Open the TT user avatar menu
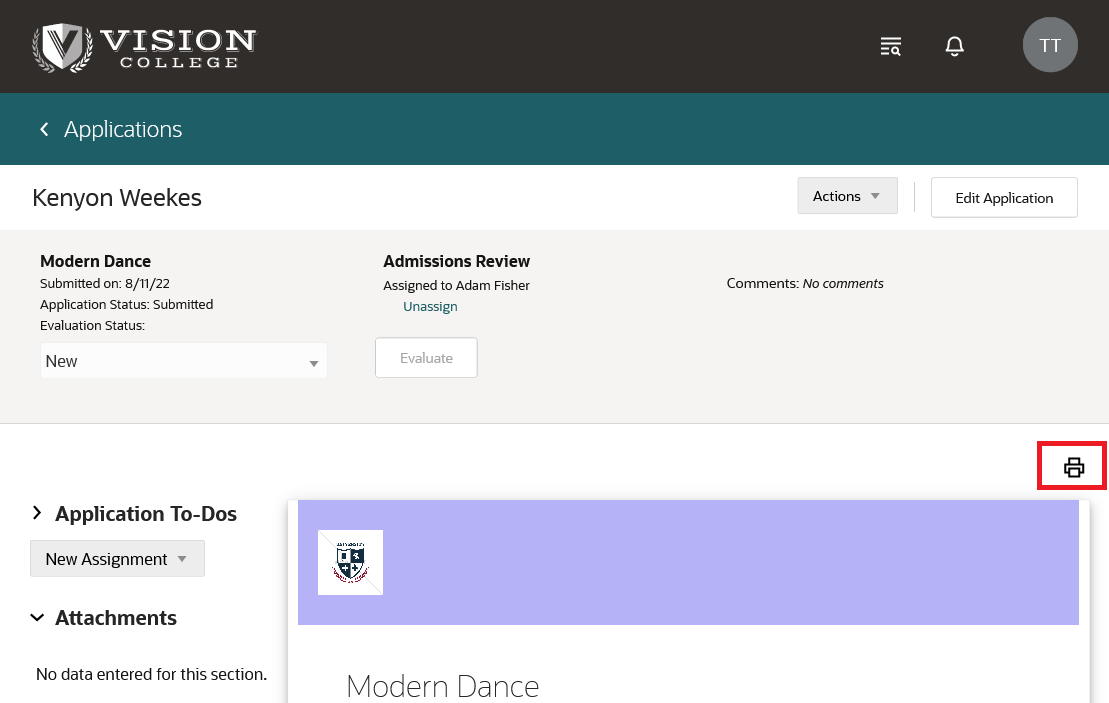Viewport: 1109px width, 703px height. pos(1050,46)
